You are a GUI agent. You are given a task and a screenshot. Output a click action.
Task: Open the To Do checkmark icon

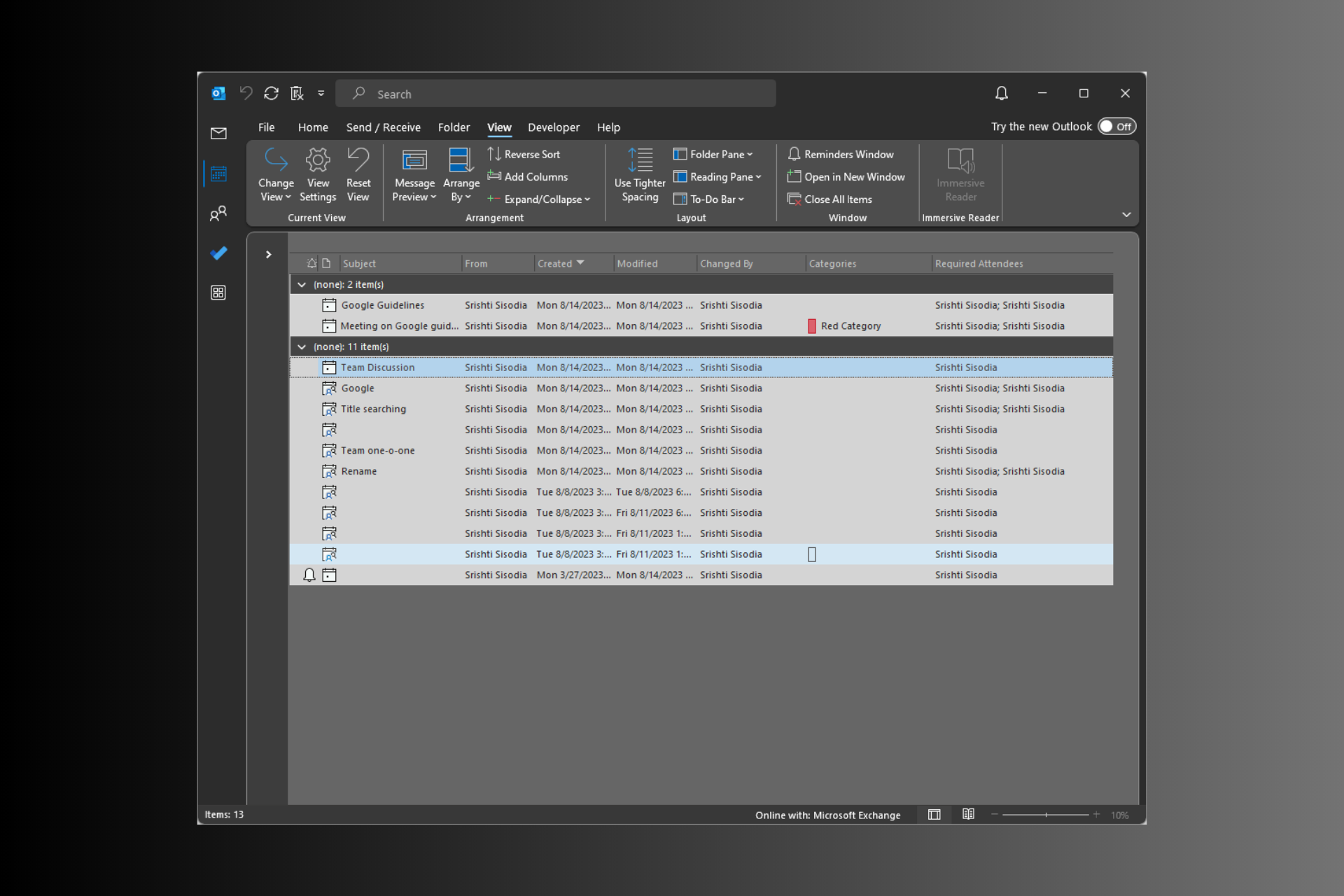point(219,253)
